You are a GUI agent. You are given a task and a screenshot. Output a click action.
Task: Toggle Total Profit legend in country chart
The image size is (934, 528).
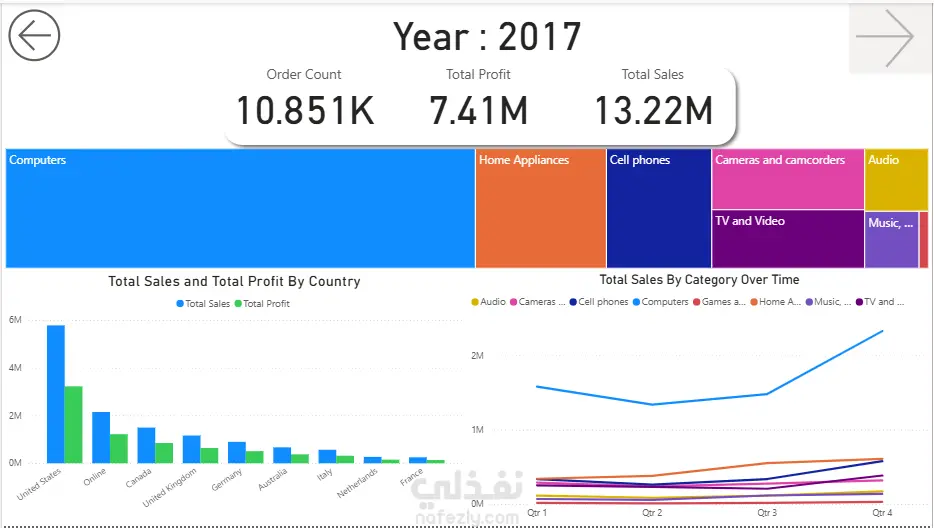pos(262,303)
